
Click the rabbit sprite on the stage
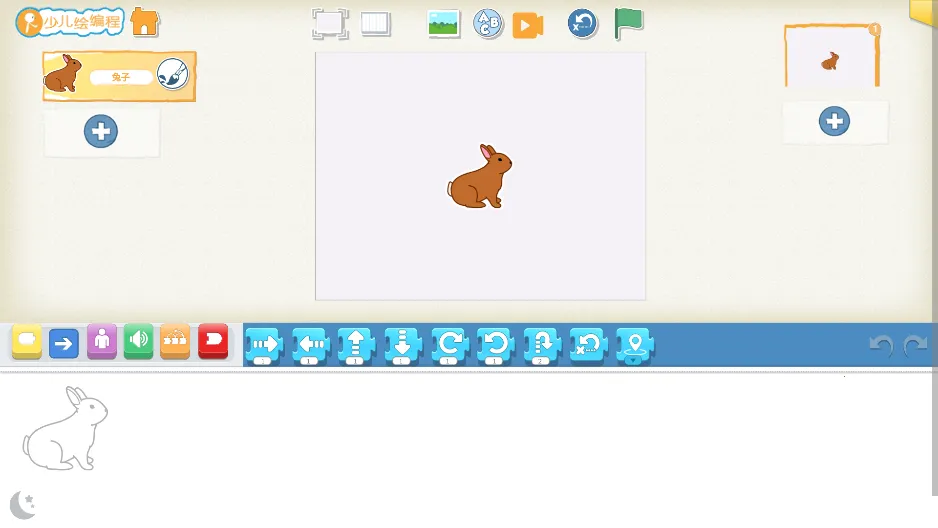pyautogui.click(x=480, y=176)
